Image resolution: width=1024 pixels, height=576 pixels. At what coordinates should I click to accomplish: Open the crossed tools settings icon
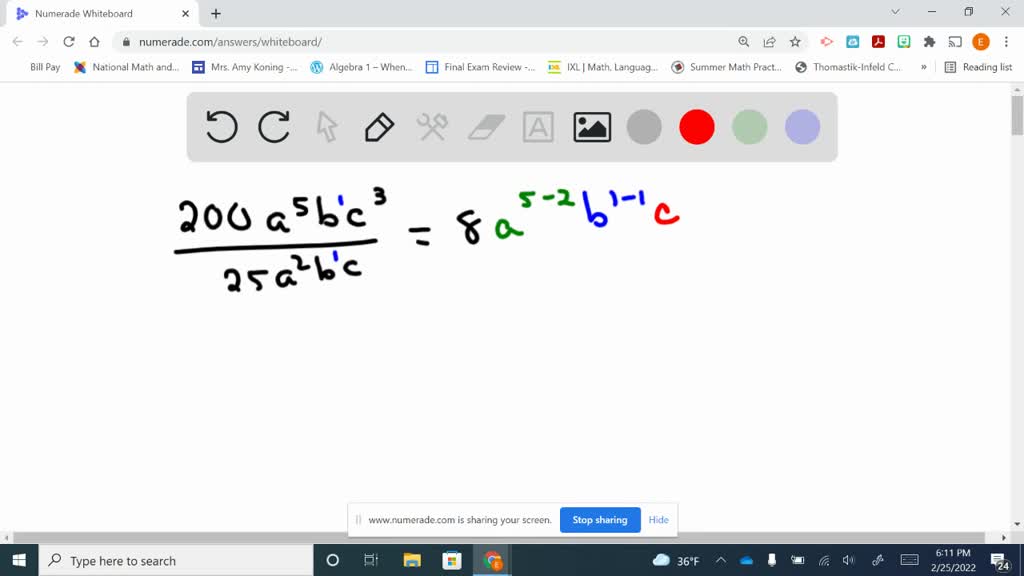coord(432,127)
